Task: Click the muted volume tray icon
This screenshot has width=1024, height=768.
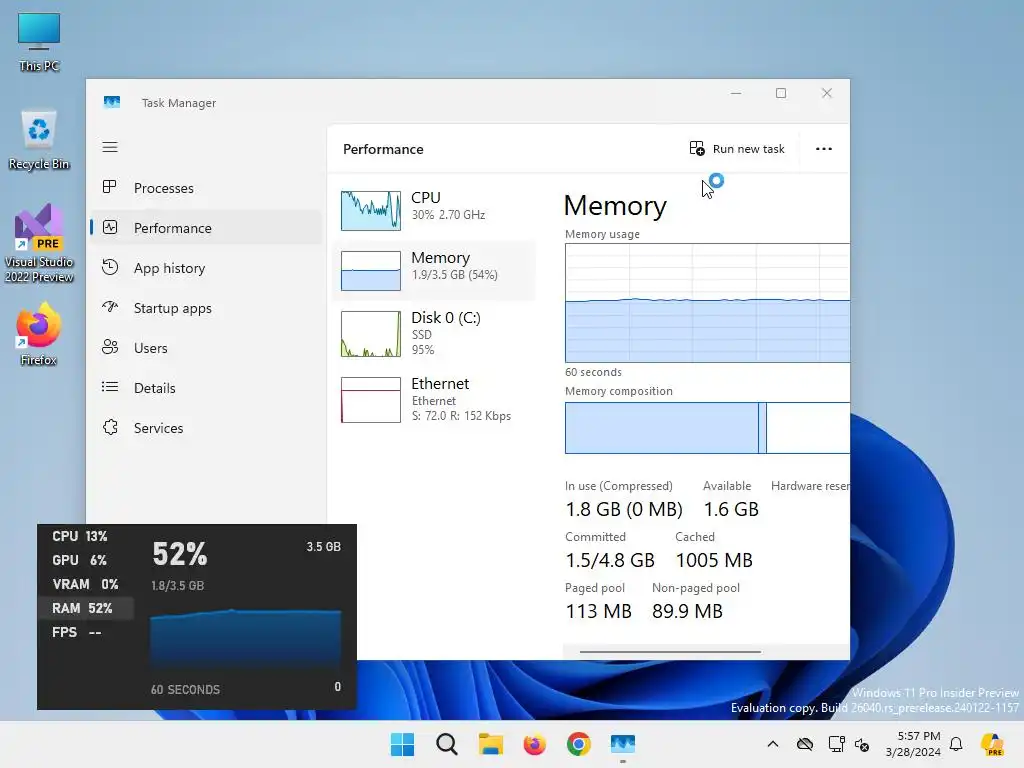Action: [x=862, y=744]
